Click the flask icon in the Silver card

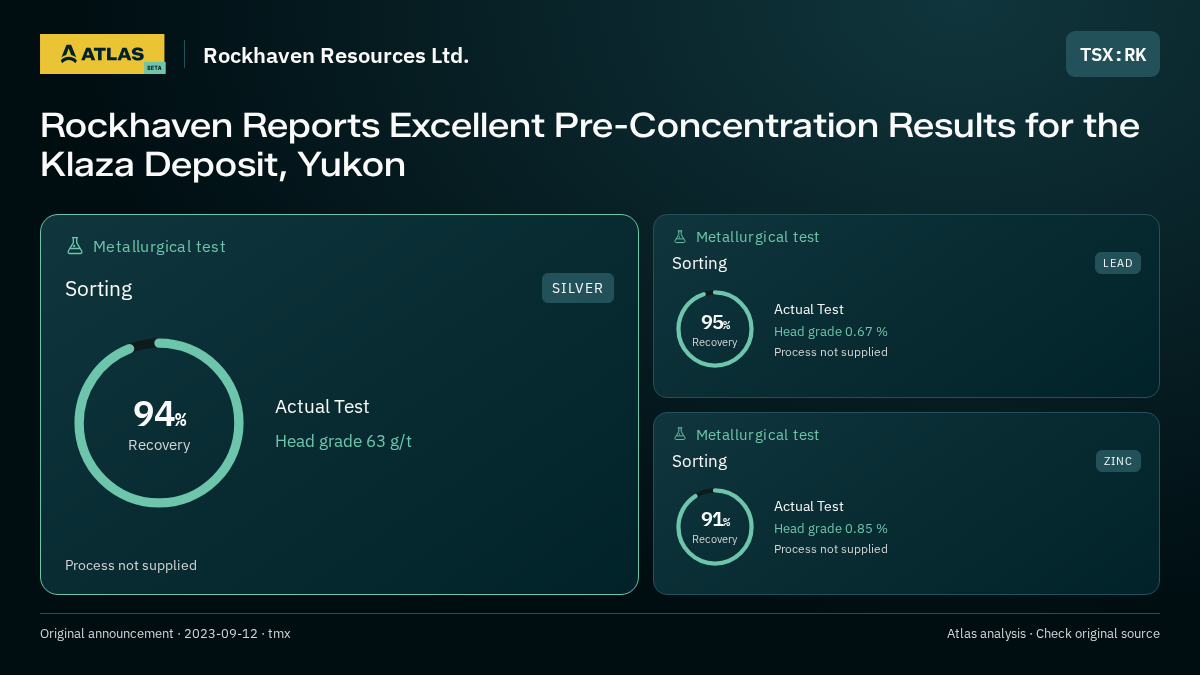coord(74,246)
